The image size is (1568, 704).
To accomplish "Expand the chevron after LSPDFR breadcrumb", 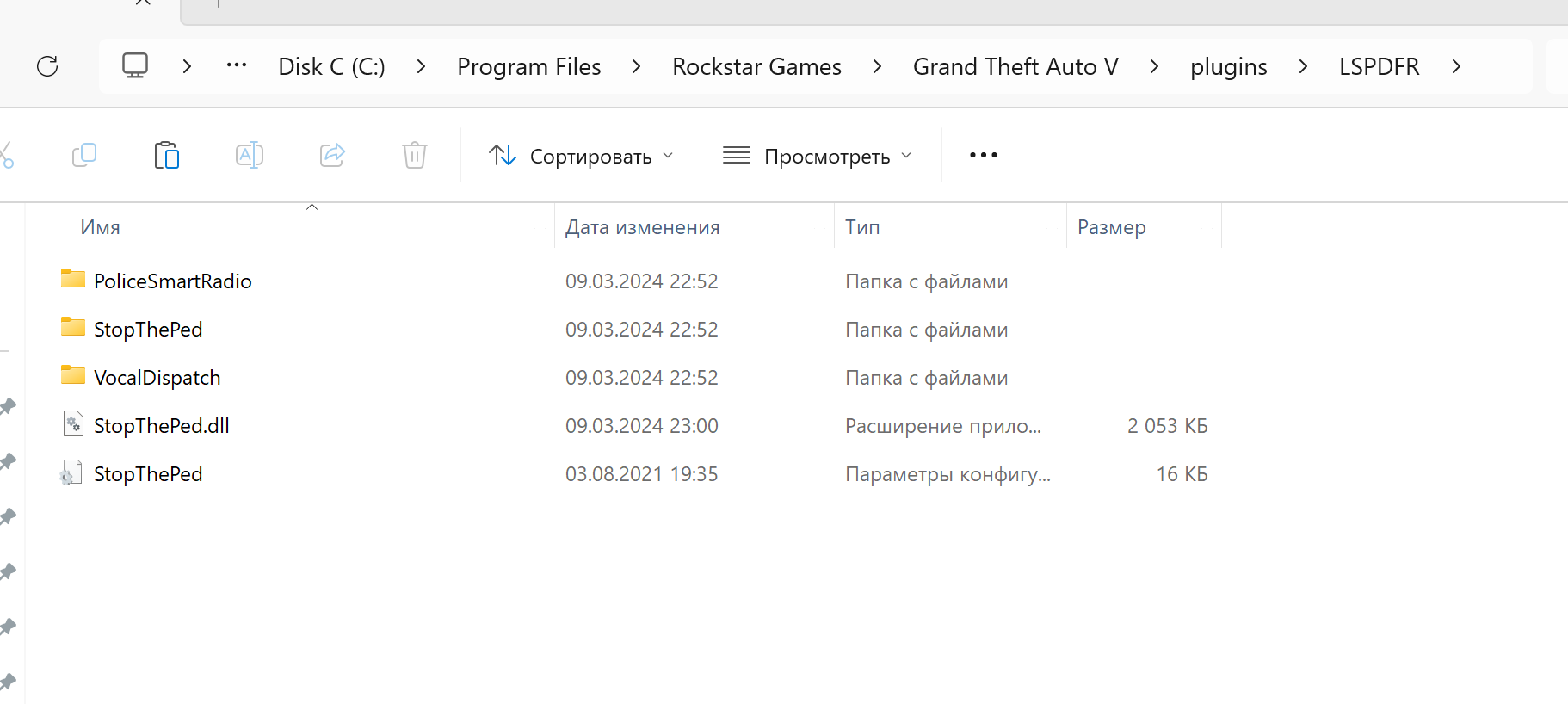I will (x=1456, y=66).
